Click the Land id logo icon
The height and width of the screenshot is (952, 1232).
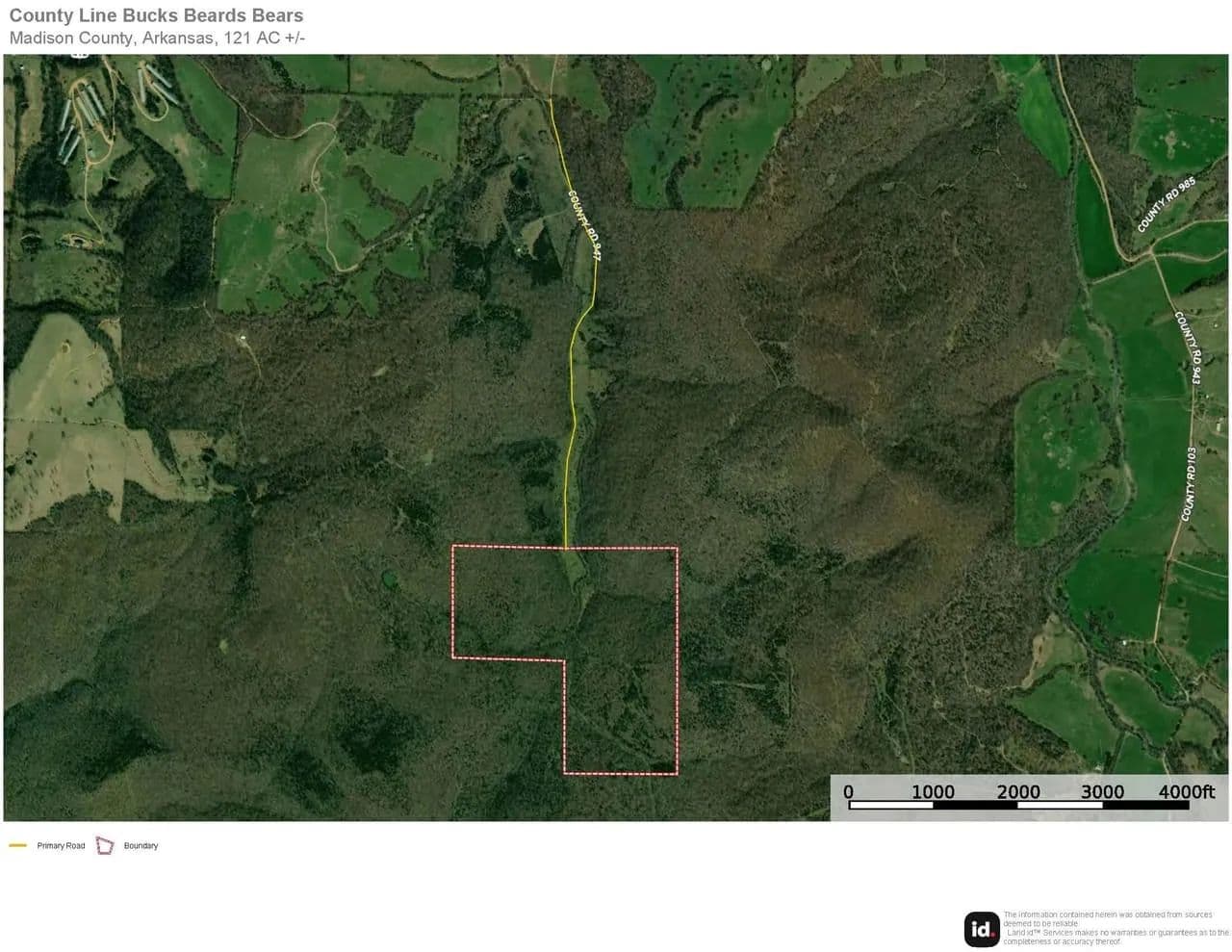point(982,929)
